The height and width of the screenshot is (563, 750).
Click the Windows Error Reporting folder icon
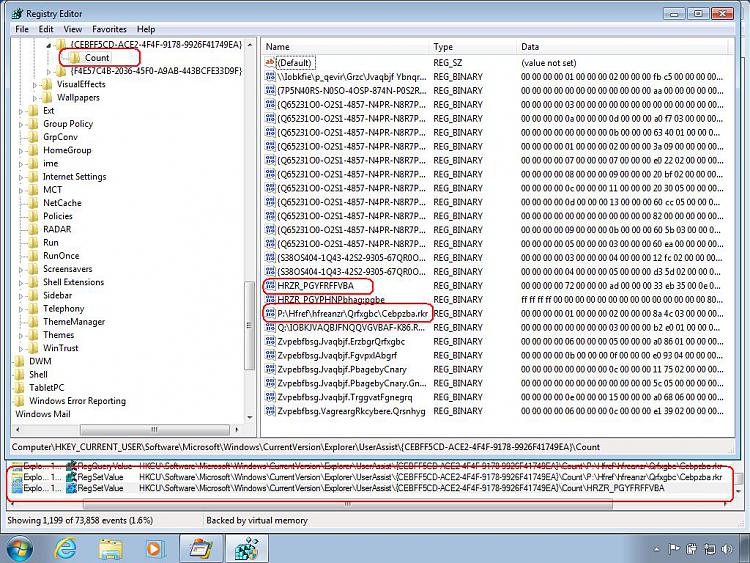19,401
